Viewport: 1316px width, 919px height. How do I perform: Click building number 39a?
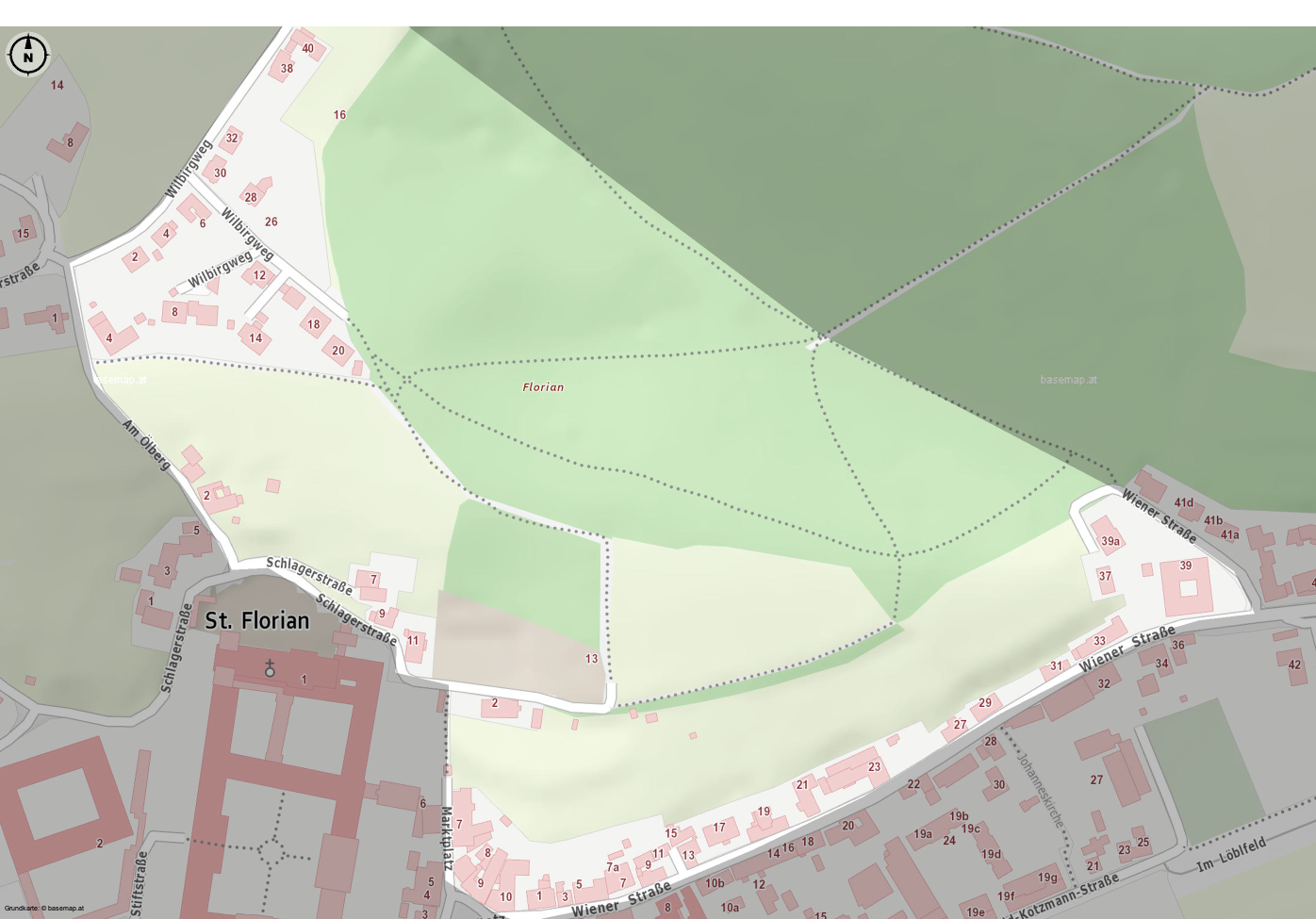point(1110,541)
